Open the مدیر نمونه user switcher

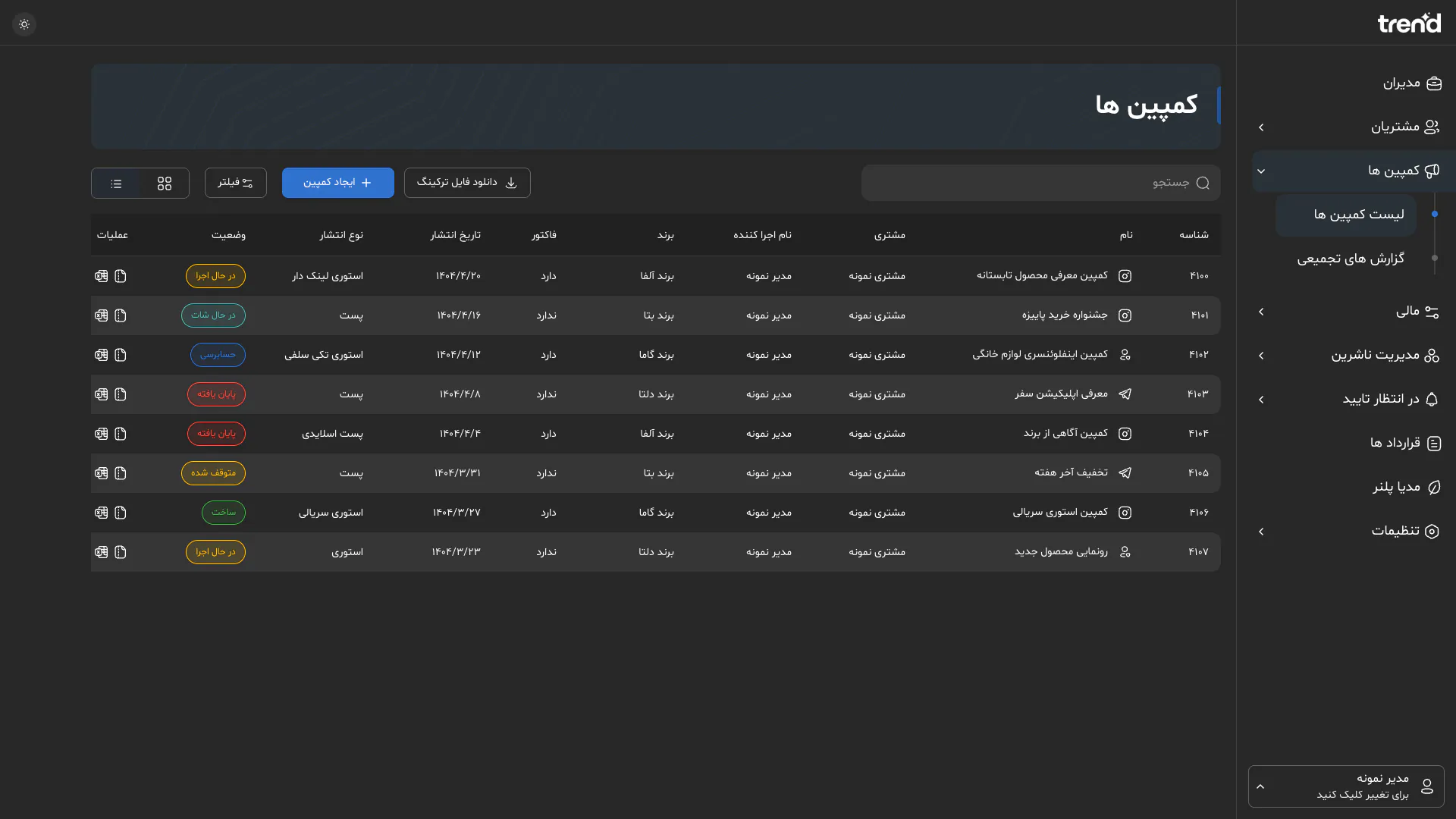[1346, 786]
